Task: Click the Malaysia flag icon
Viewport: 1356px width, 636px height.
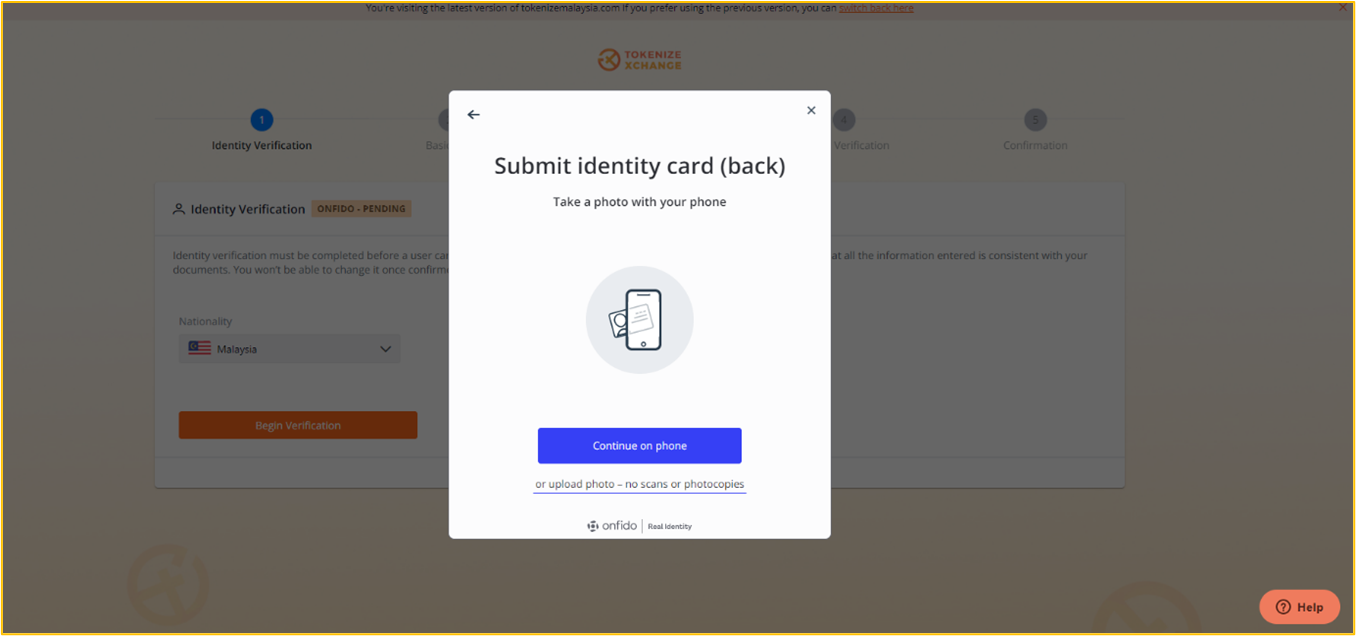Action: pos(199,349)
